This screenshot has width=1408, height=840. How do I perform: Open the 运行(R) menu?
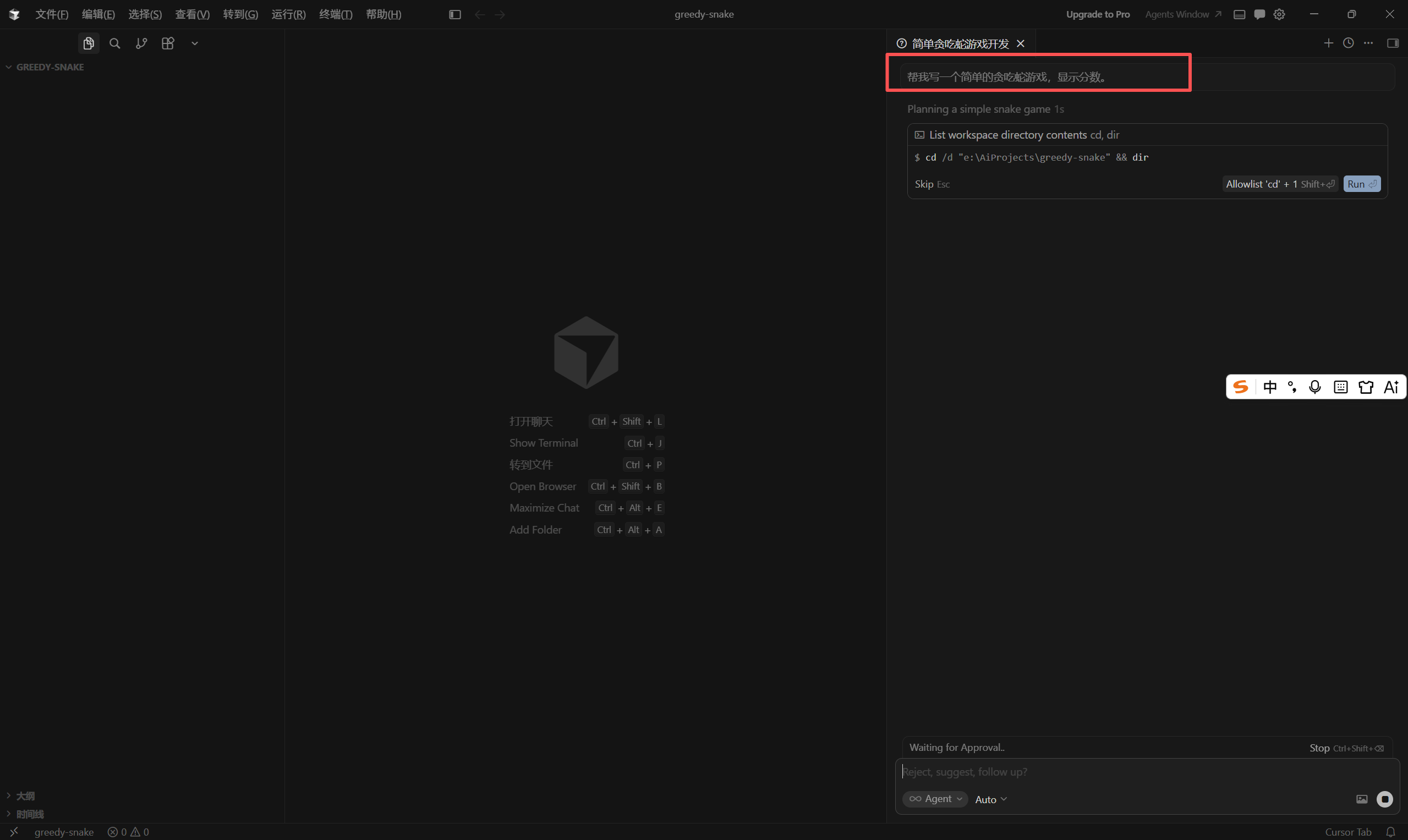click(x=288, y=14)
